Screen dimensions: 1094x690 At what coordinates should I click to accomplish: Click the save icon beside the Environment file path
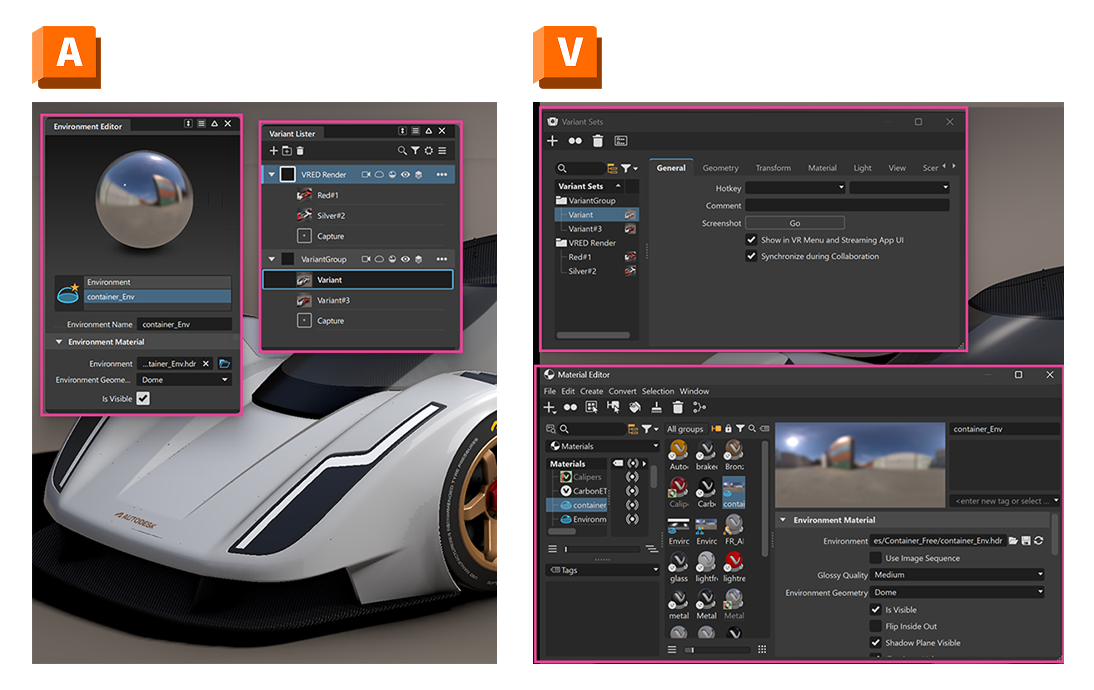click(1026, 541)
